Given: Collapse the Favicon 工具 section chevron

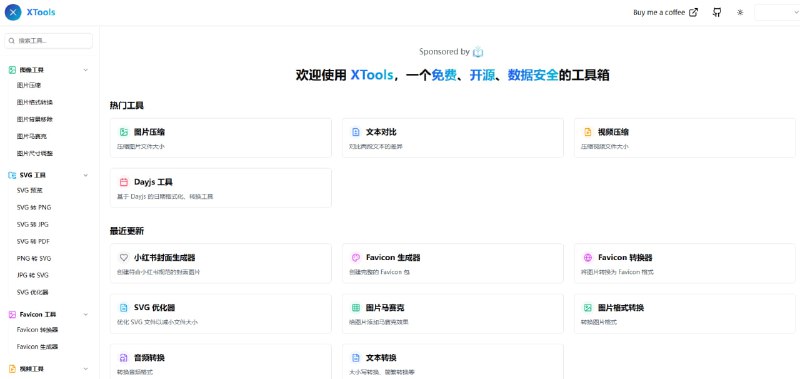Looking at the screenshot, I should click(85, 314).
